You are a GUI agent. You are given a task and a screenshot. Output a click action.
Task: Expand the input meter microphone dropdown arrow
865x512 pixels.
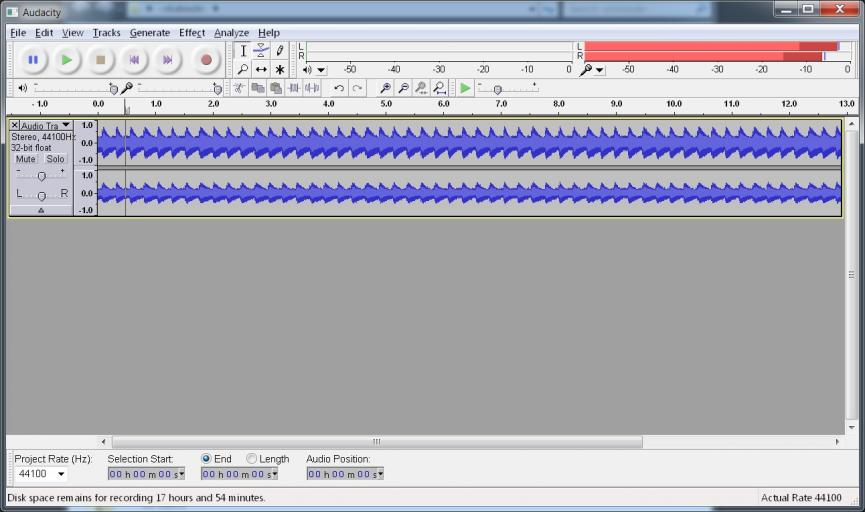(x=599, y=71)
